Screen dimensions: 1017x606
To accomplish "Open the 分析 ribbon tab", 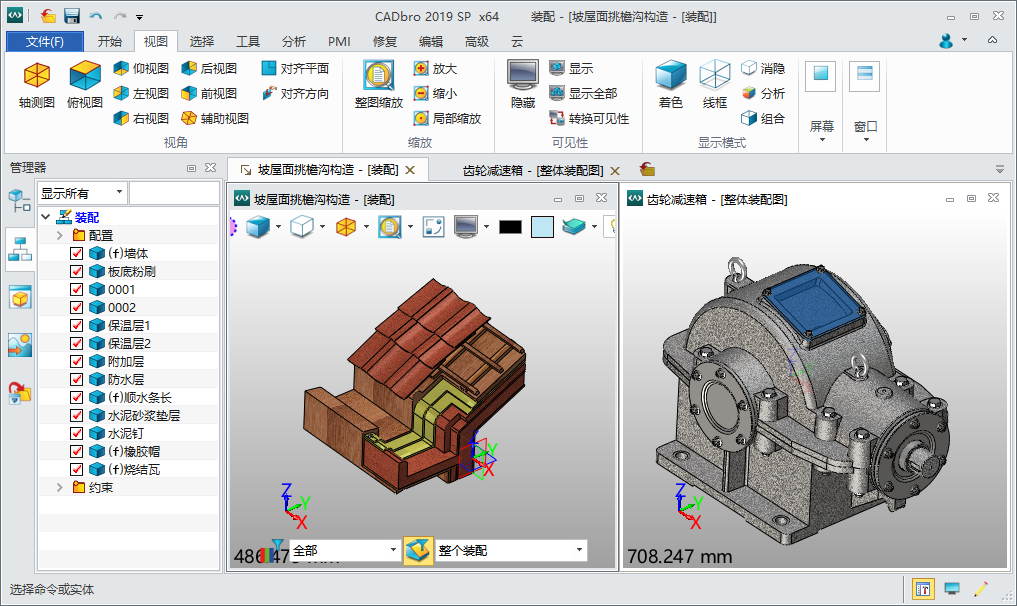I will click(x=294, y=42).
